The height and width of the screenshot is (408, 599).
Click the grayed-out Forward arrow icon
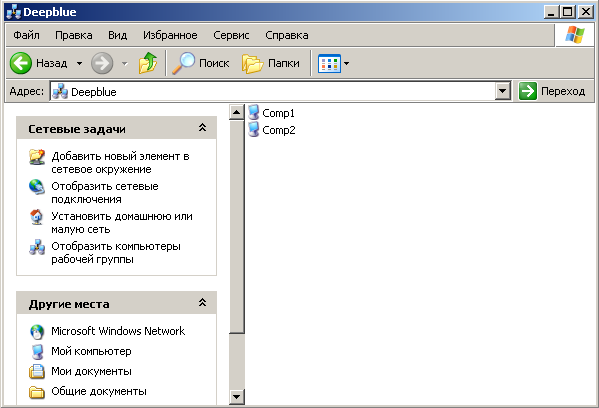click(x=102, y=63)
